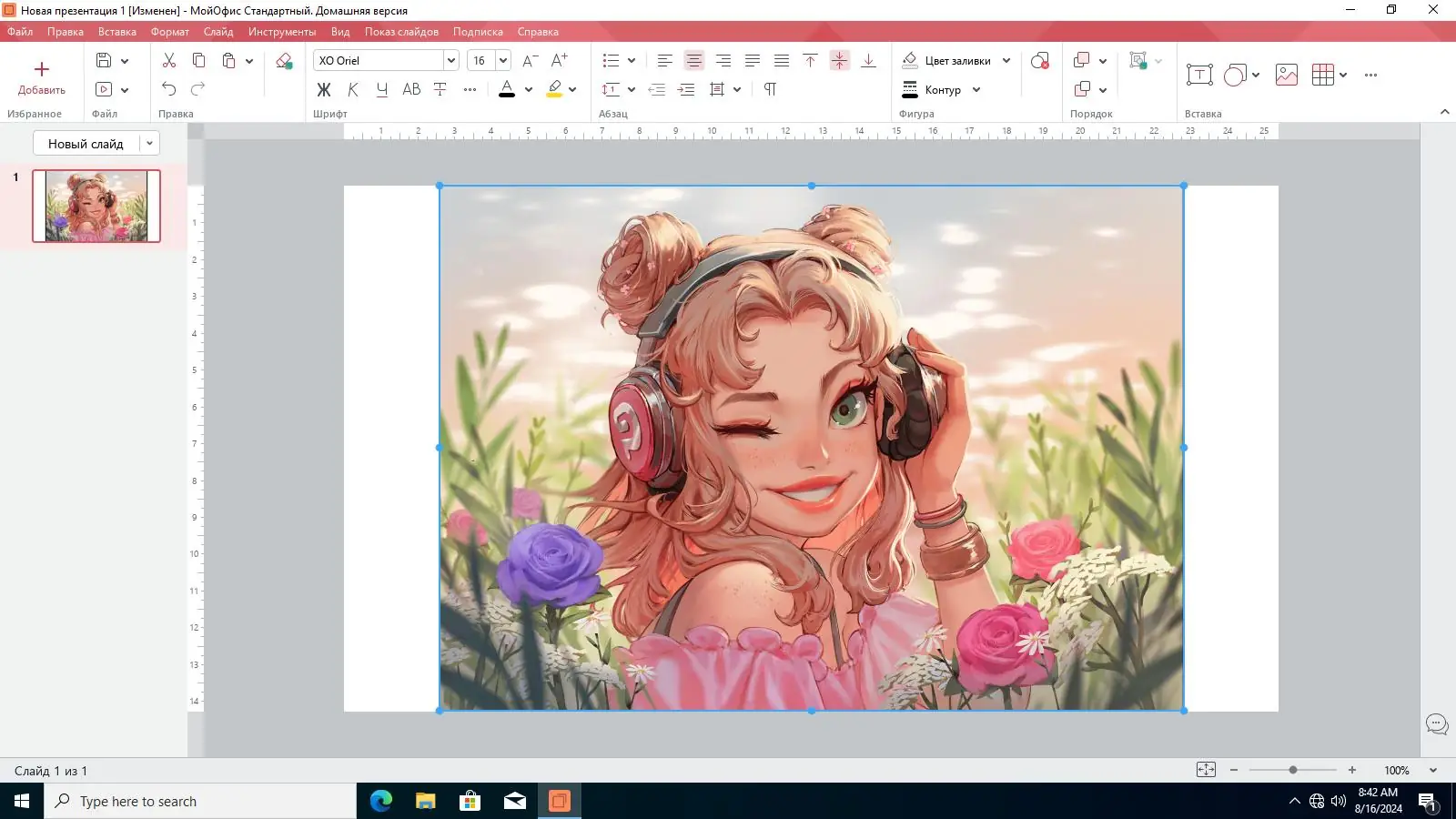Open the Инструменты menu
This screenshot has width=1456, height=819.
282,32
